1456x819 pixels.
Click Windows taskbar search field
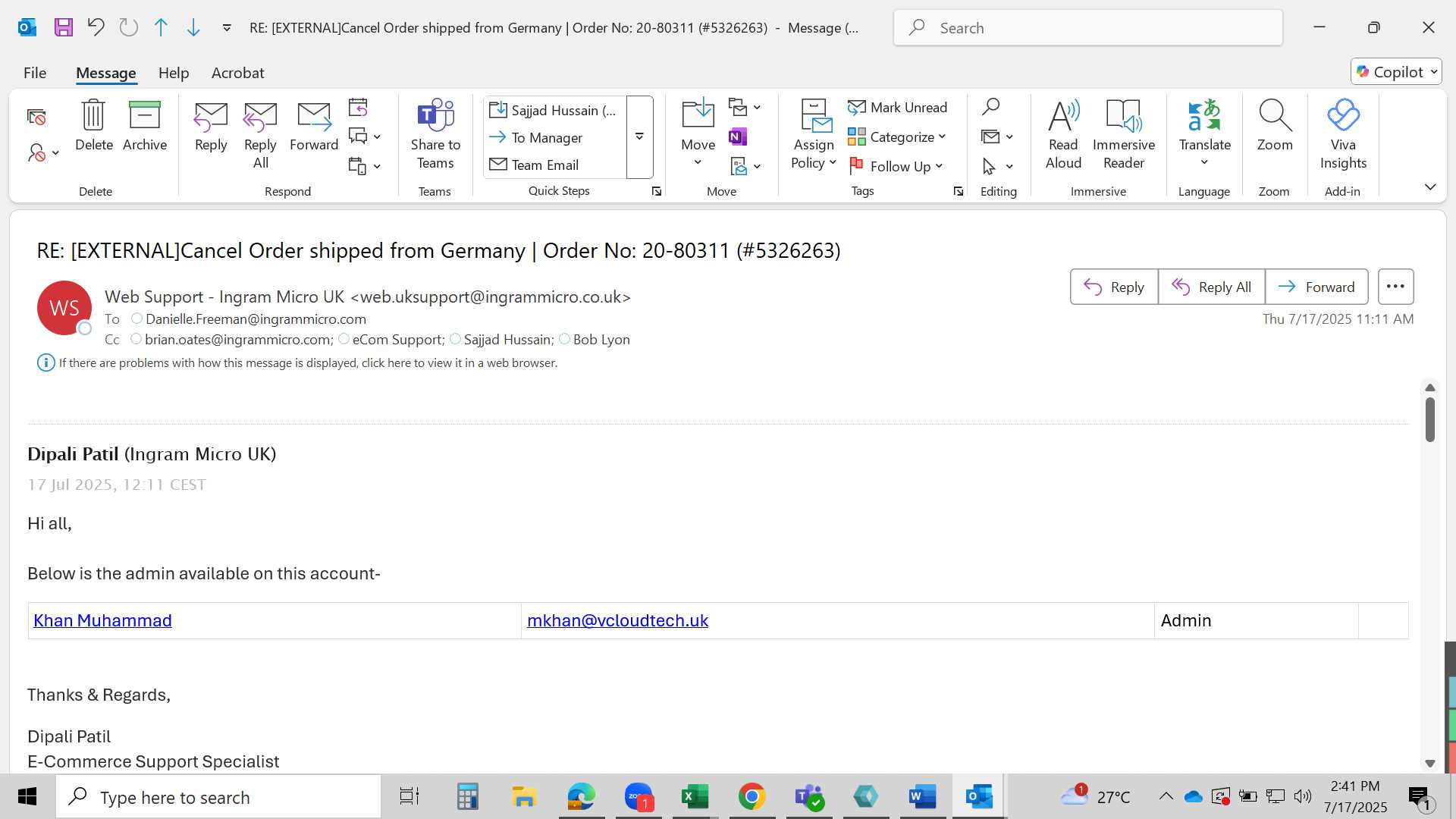click(x=218, y=797)
